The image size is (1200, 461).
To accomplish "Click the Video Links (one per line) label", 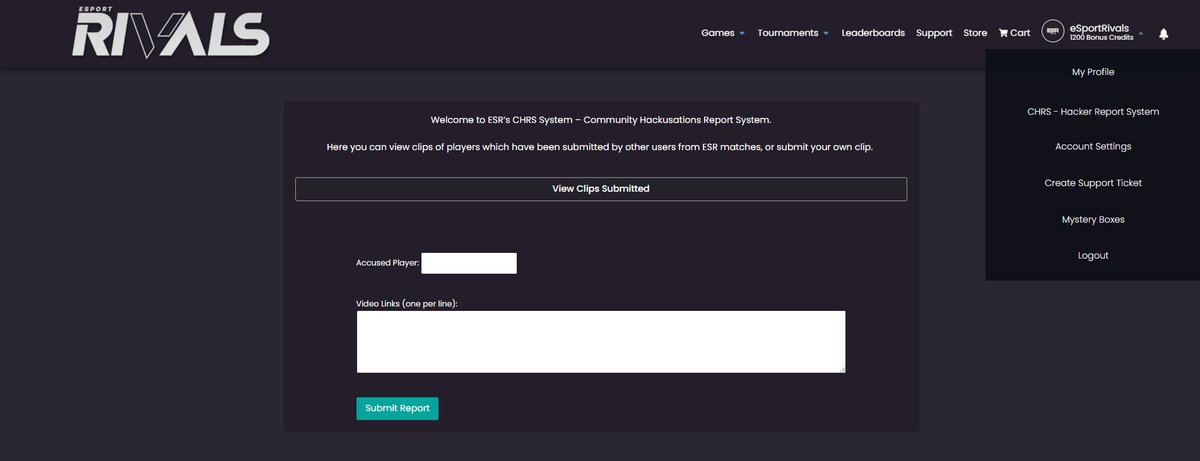I will [407, 303].
